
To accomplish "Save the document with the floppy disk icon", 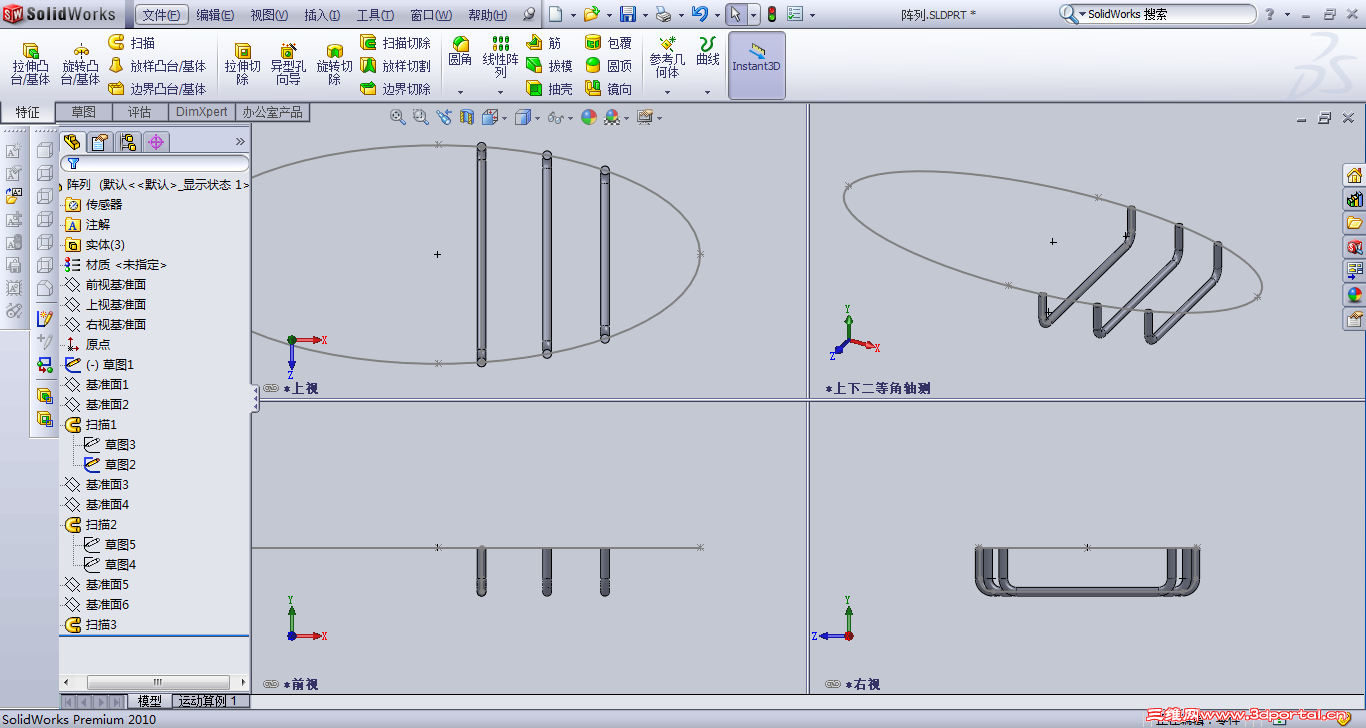I will pyautogui.click(x=628, y=14).
